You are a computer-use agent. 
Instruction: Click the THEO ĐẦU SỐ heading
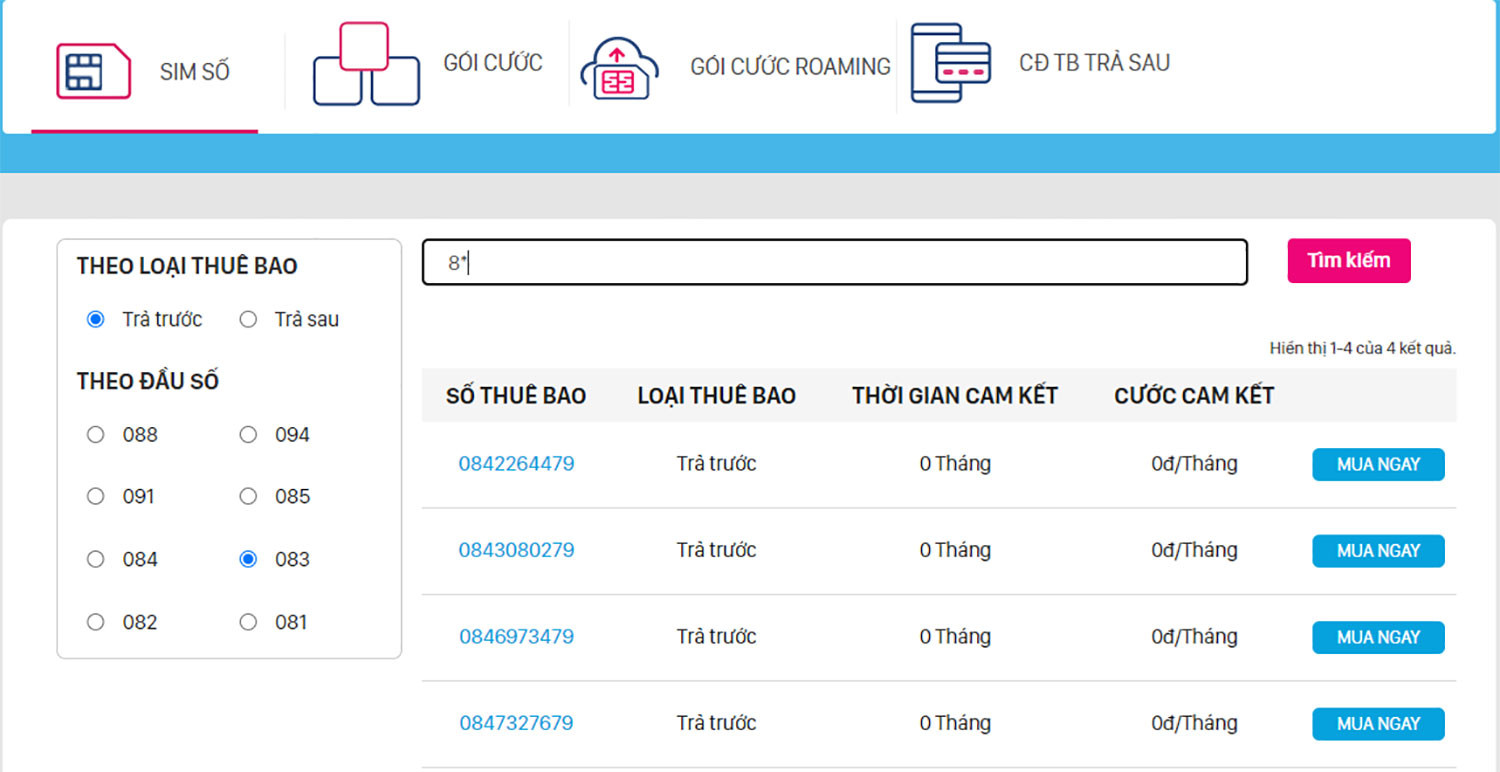(148, 381)
